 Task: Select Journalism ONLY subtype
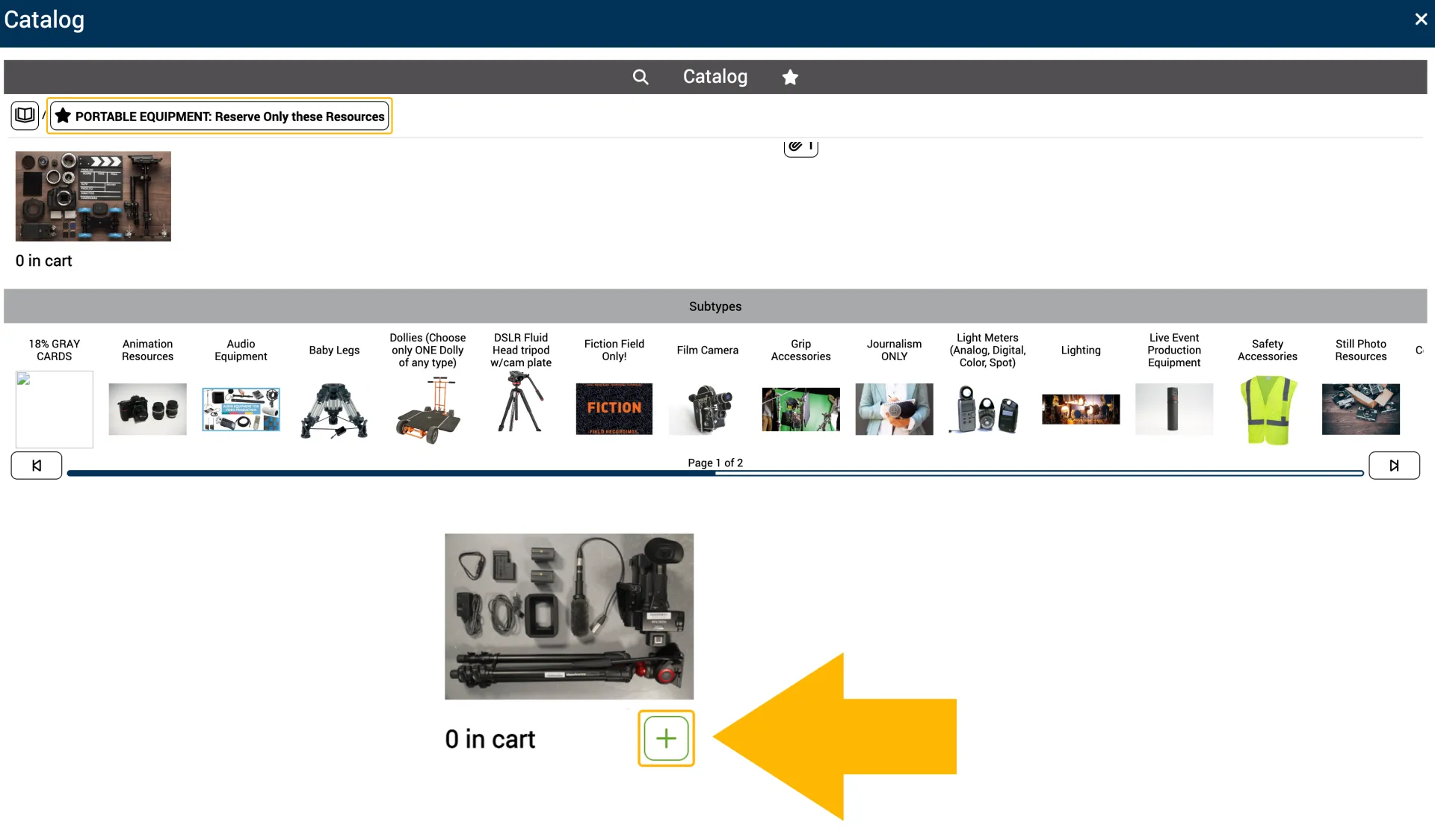tap(894, 409)
